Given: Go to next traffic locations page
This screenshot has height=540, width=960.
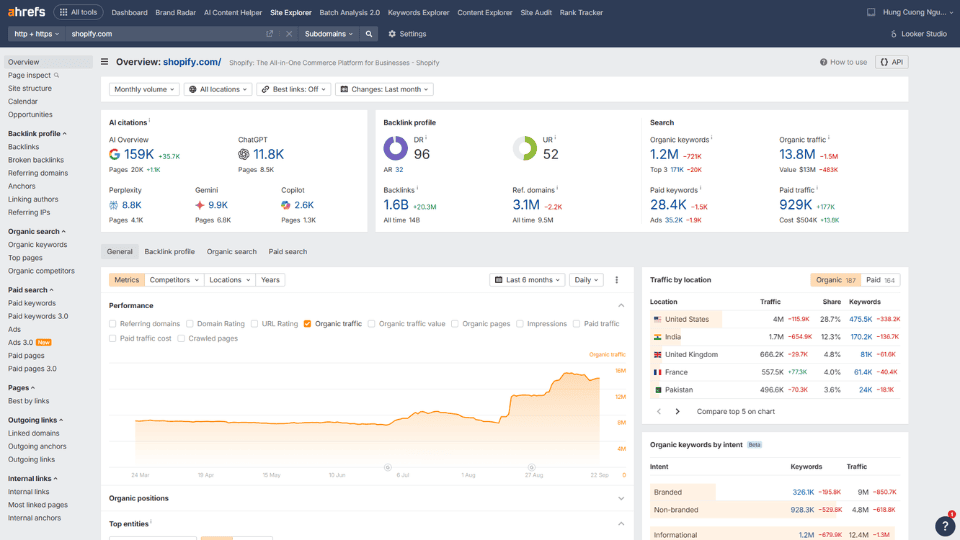Looking at the screenshot, I should click(x=677, y=411).
